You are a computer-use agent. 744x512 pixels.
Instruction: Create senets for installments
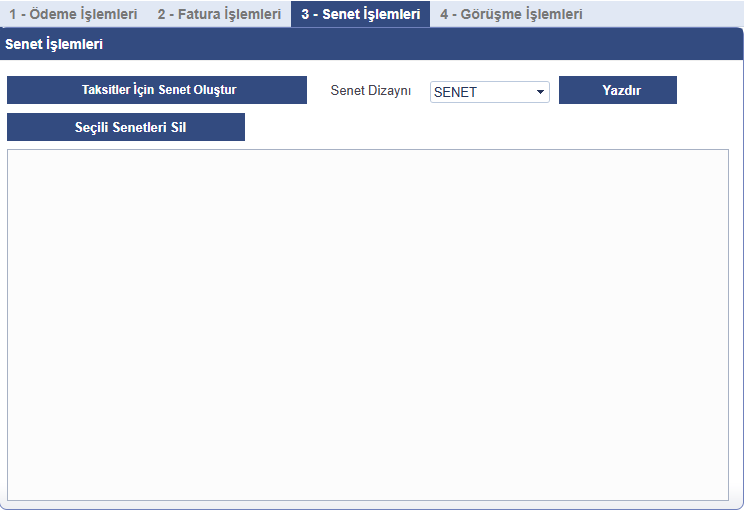pyautogui.click(x=157, y=90)
